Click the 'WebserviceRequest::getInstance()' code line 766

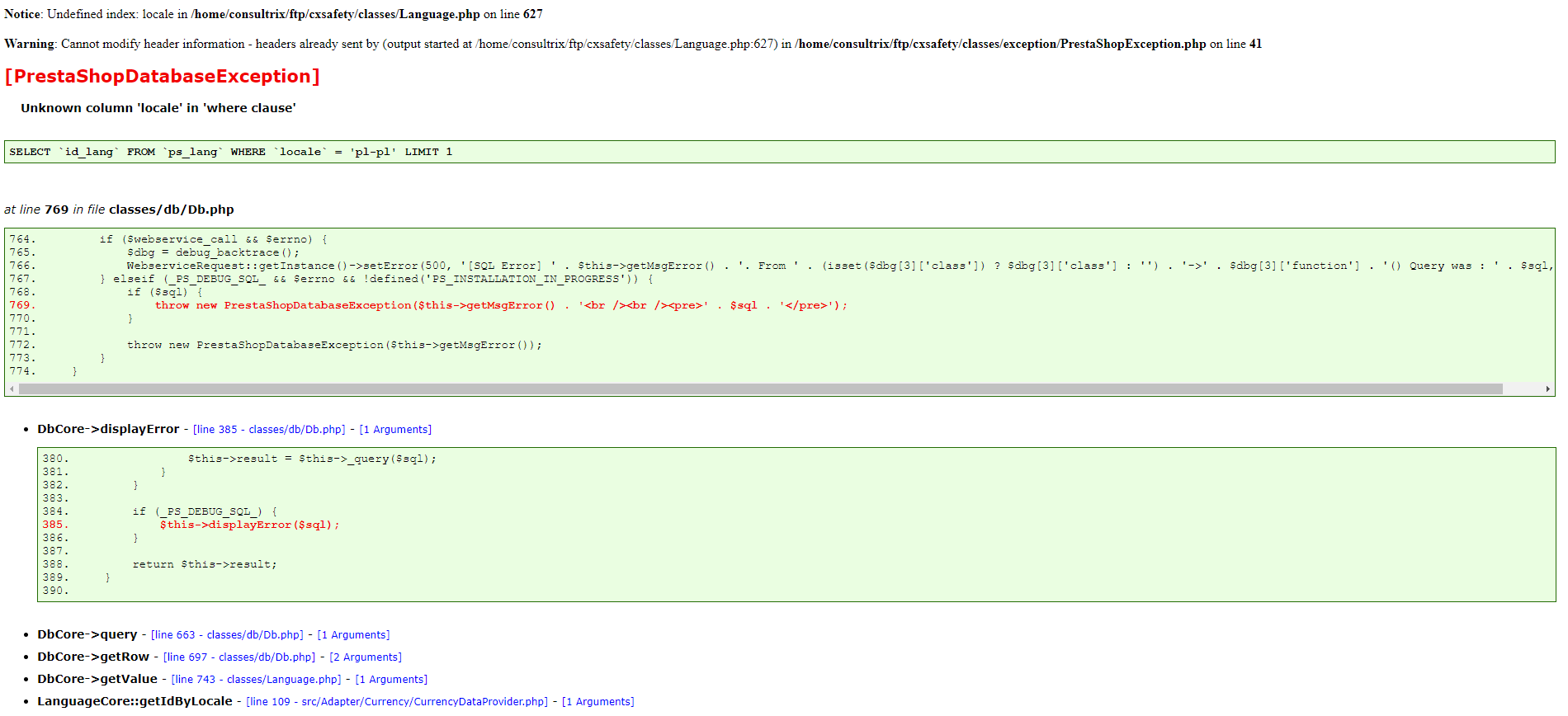pyautogui.click(x=840, y=266)
